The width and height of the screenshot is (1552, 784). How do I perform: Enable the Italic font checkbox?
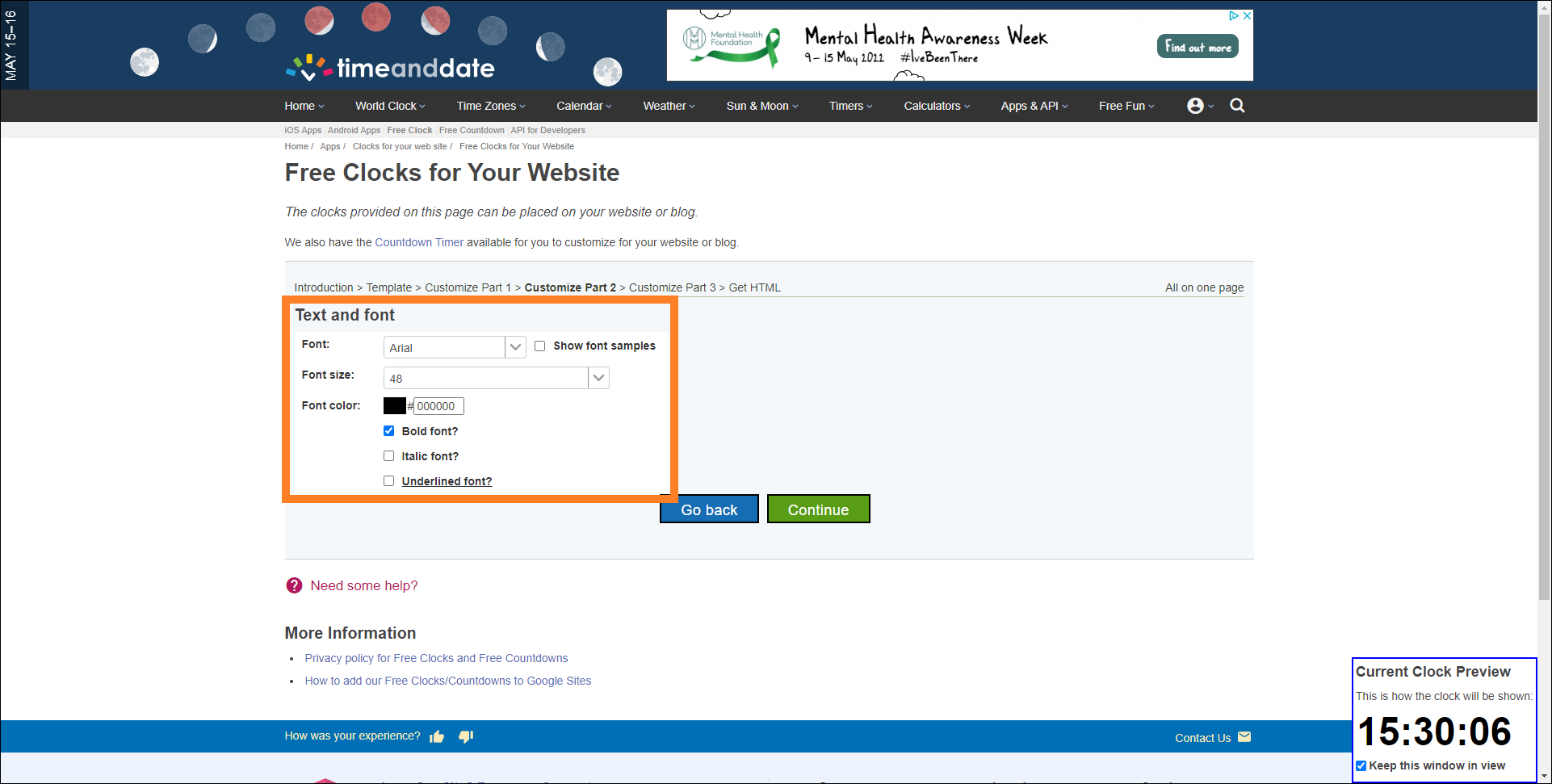pyautogui.click(x=389, y=456)
